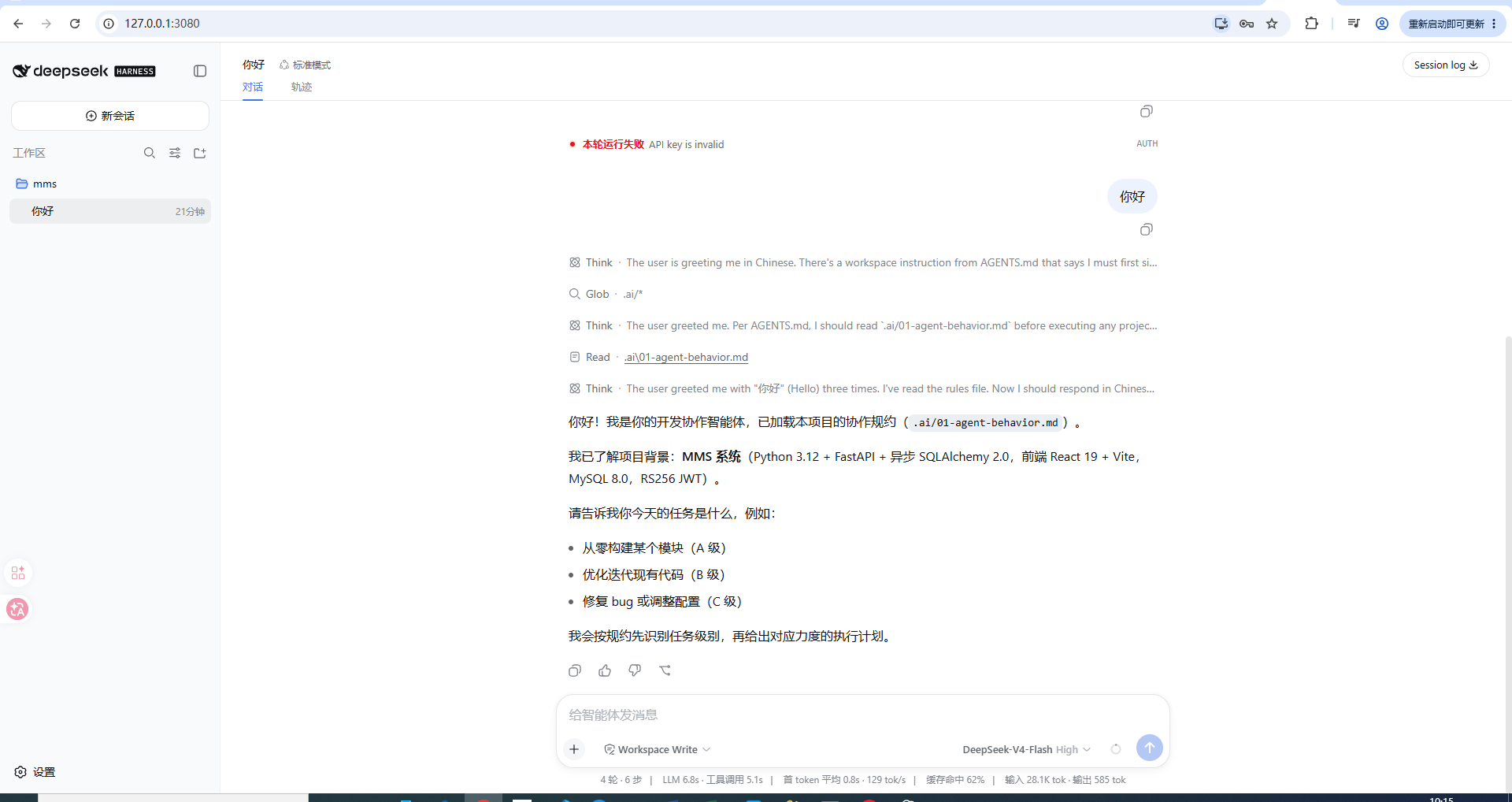Viewport: 1512px width, 802px height.
Task: Expand the Glob .ai/* step
Action: [x=606, y=294]
